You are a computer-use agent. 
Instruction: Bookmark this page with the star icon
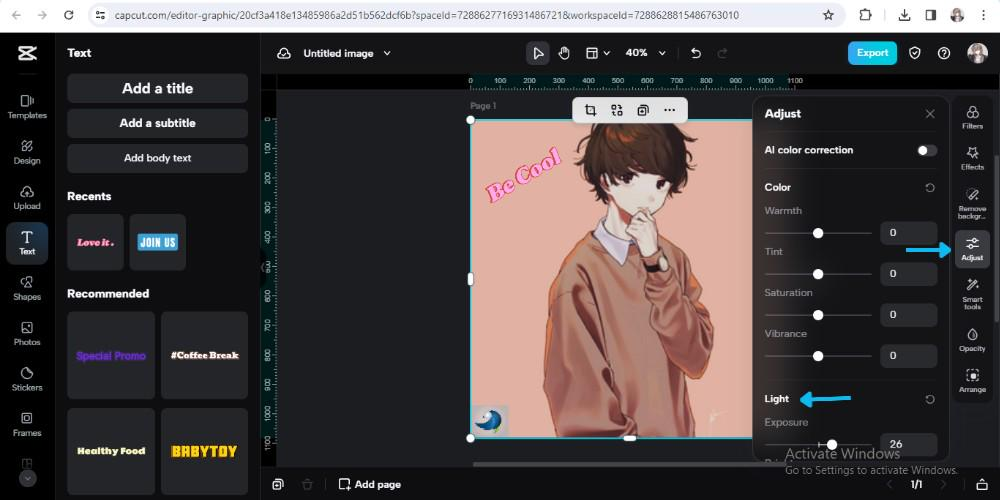tap(828, 15)
